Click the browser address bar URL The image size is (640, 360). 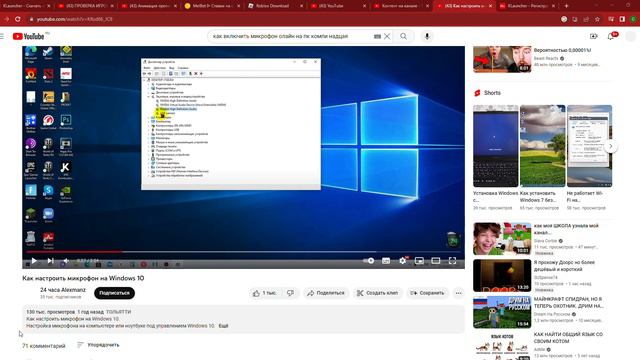pyautogui.click(x=74, y=19)
